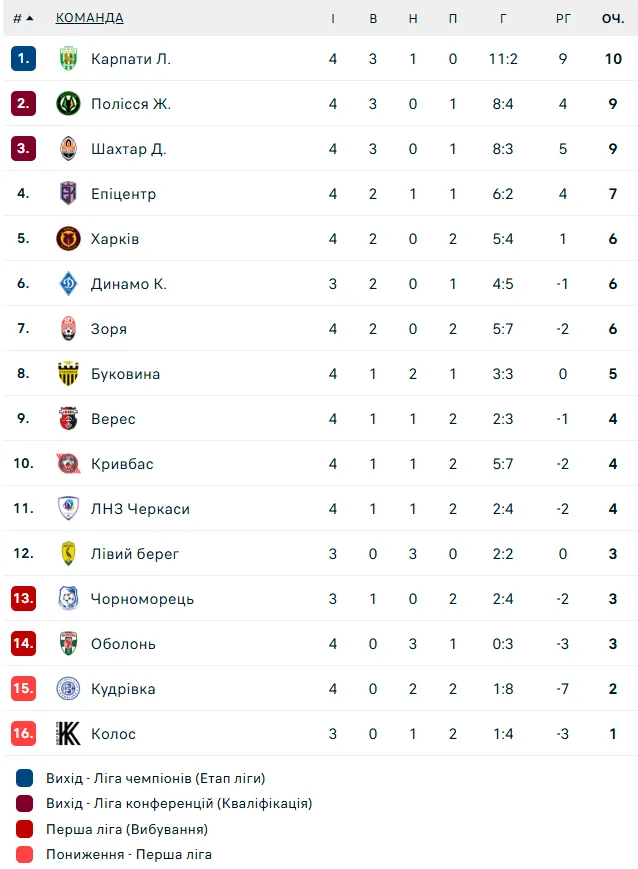
Task: Click the Полісся Ж. team logo
Action: point(68,104)
